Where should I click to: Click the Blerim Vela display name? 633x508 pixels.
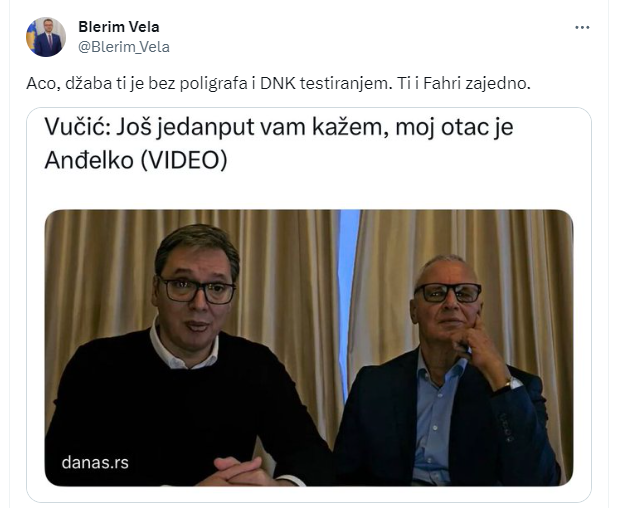click(119, 27)
